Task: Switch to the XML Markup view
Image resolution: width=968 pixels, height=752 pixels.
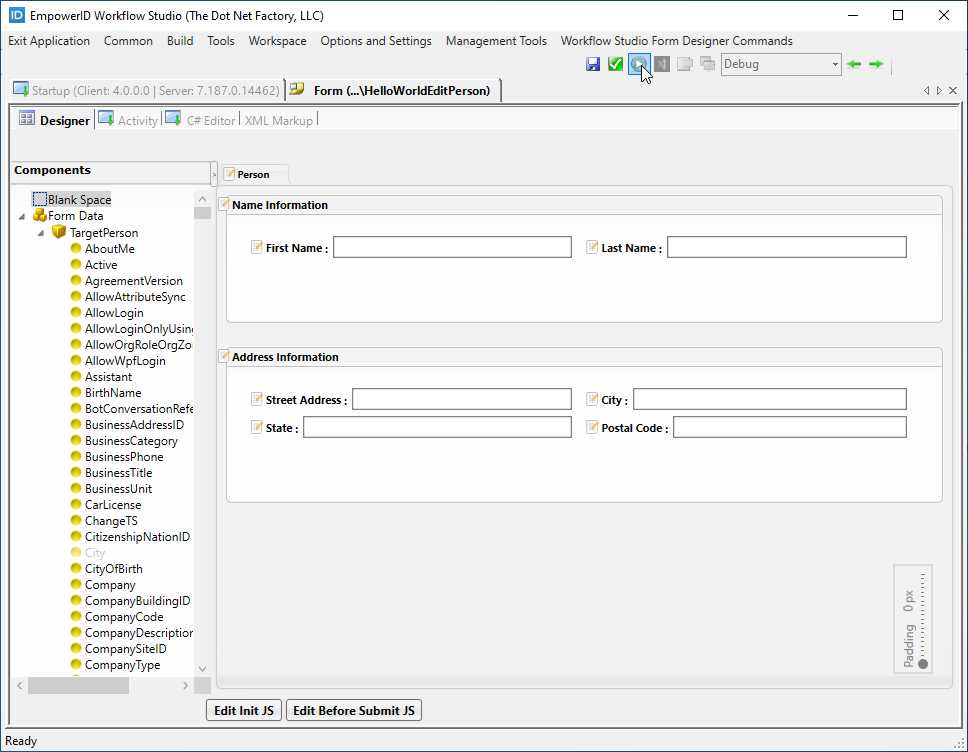Action: click(x=279, y=120)
